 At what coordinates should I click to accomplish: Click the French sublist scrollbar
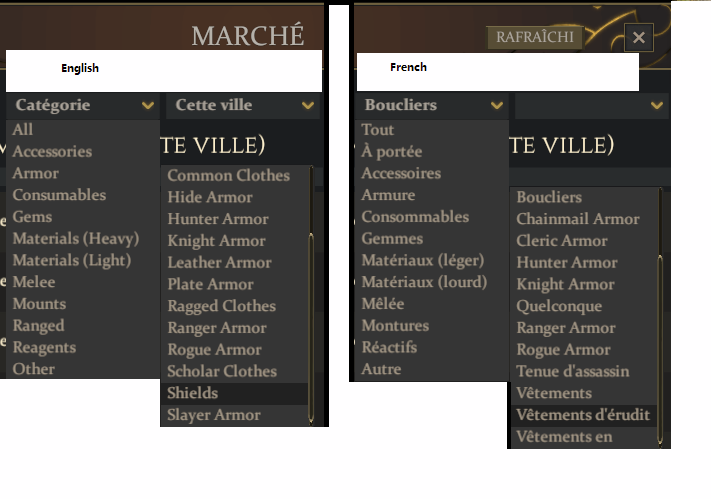click(660, 330)
